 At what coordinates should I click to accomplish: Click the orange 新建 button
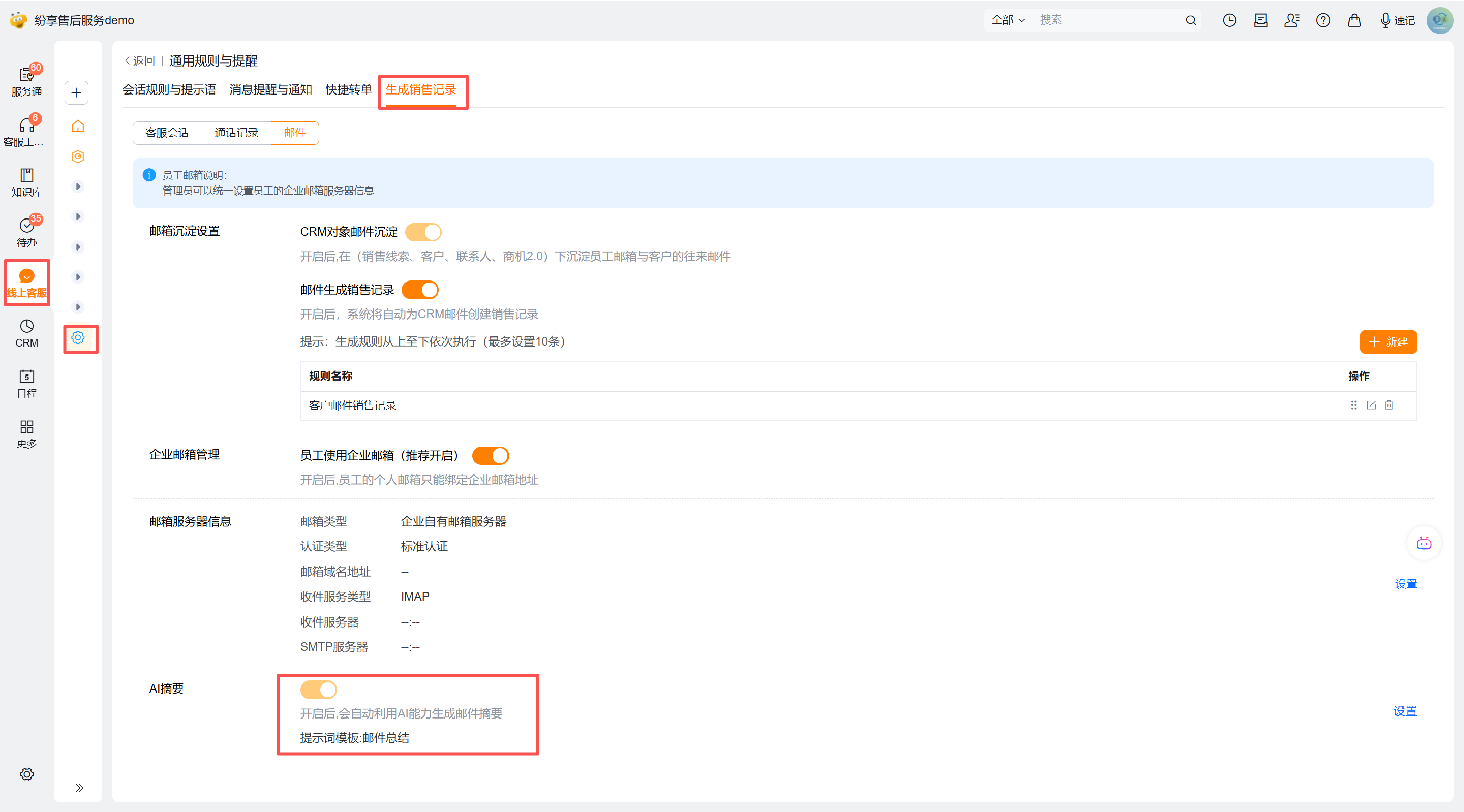(x=1388, y=341)
